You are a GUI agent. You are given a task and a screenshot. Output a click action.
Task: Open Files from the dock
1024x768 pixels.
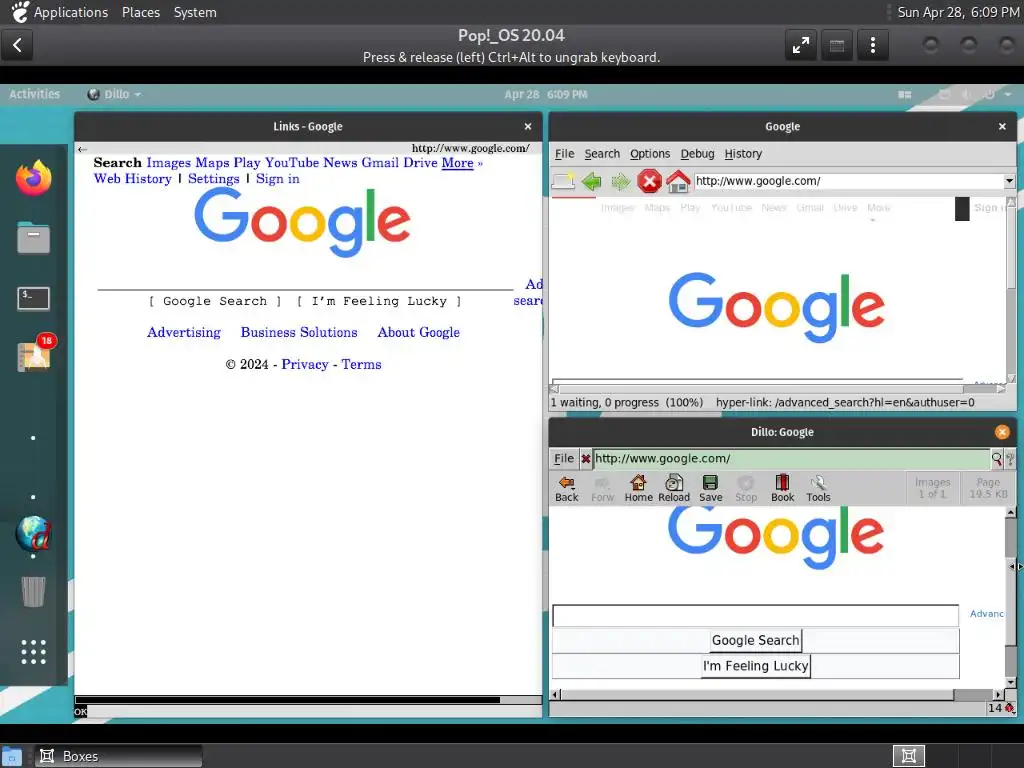33,237
